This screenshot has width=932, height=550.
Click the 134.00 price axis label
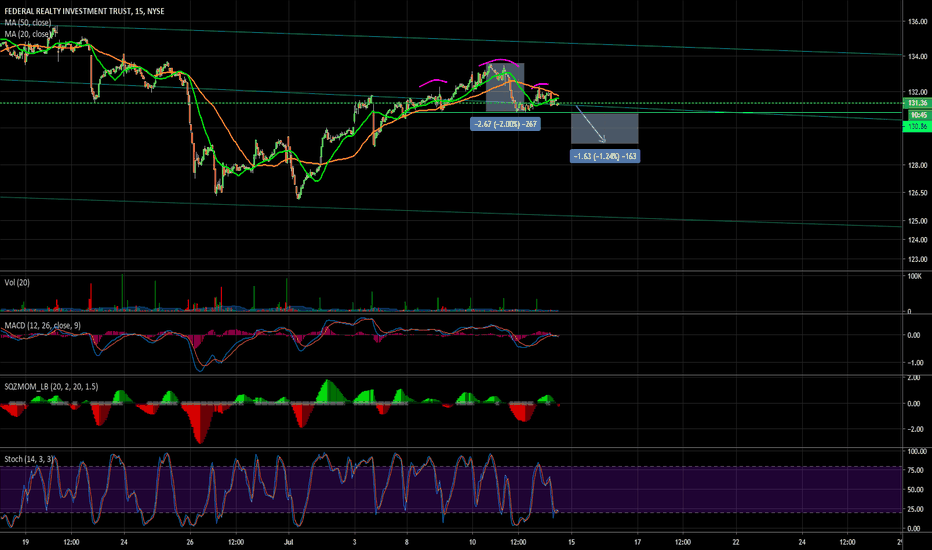pyautogui.click(x=917, y=56)
